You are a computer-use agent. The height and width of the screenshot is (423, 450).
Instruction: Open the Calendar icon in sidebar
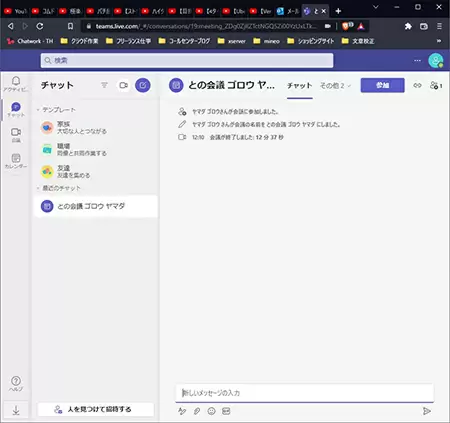coord(16,161)
